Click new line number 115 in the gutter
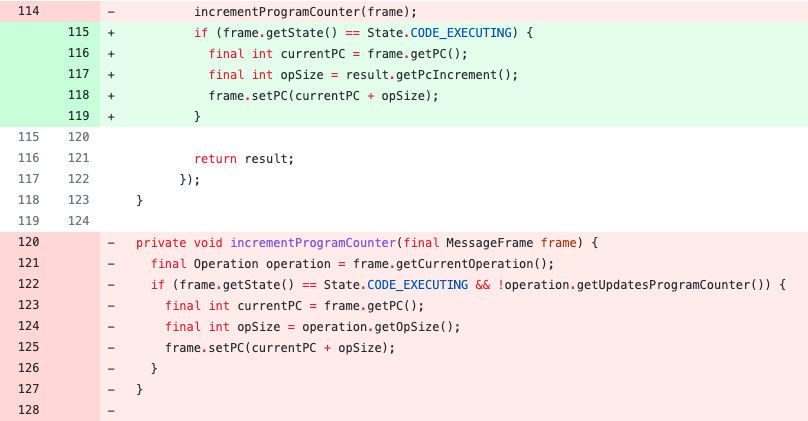 click(x=78, y=32)
